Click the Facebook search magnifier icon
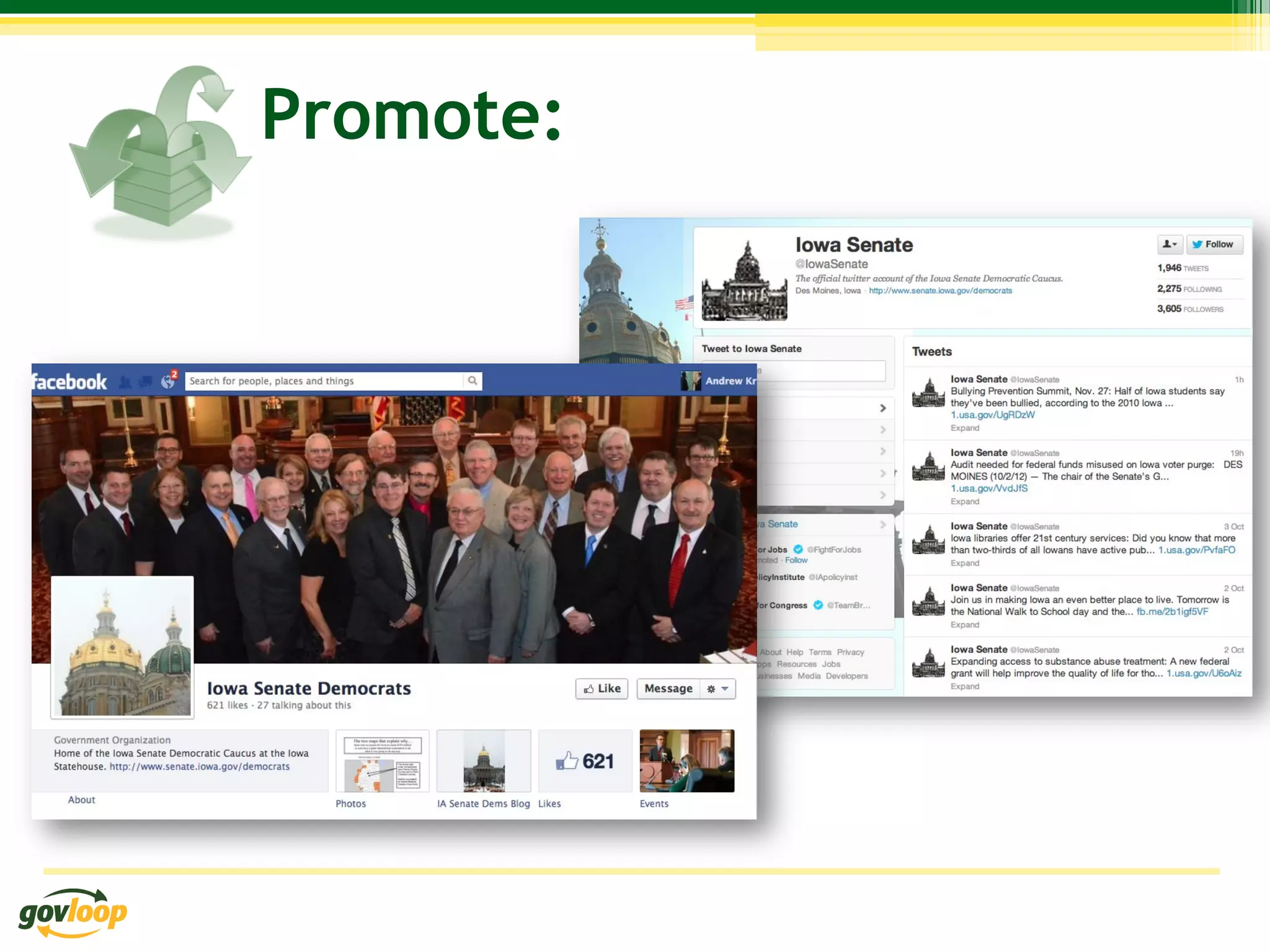 tap(473, 381)
